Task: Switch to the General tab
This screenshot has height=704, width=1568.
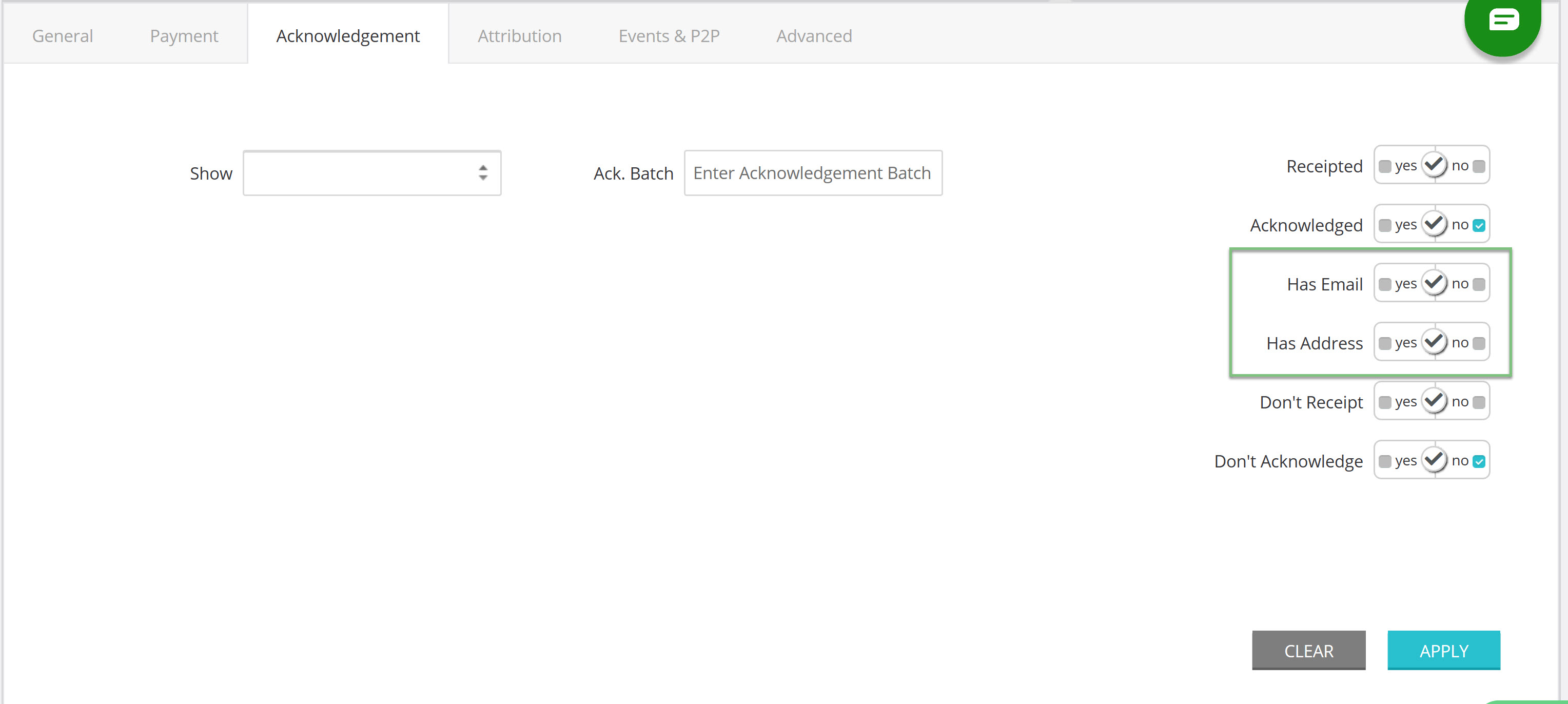Action: pyautogui.click(x=63, y=36)
